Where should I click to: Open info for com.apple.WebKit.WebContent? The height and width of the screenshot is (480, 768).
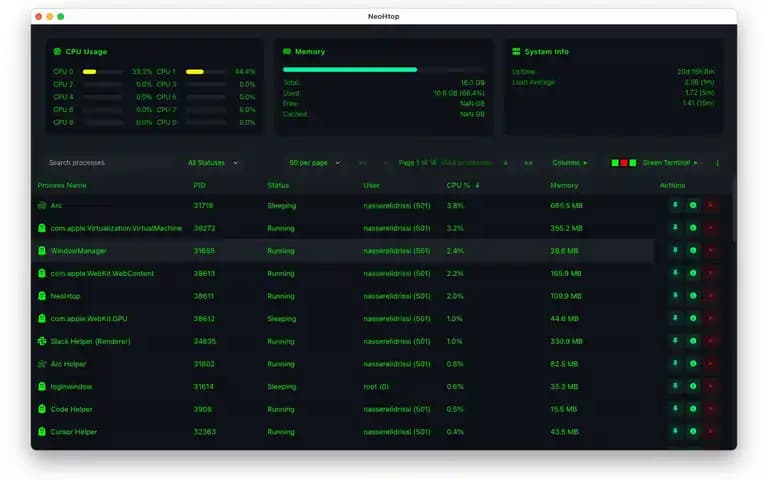[693, 273]
